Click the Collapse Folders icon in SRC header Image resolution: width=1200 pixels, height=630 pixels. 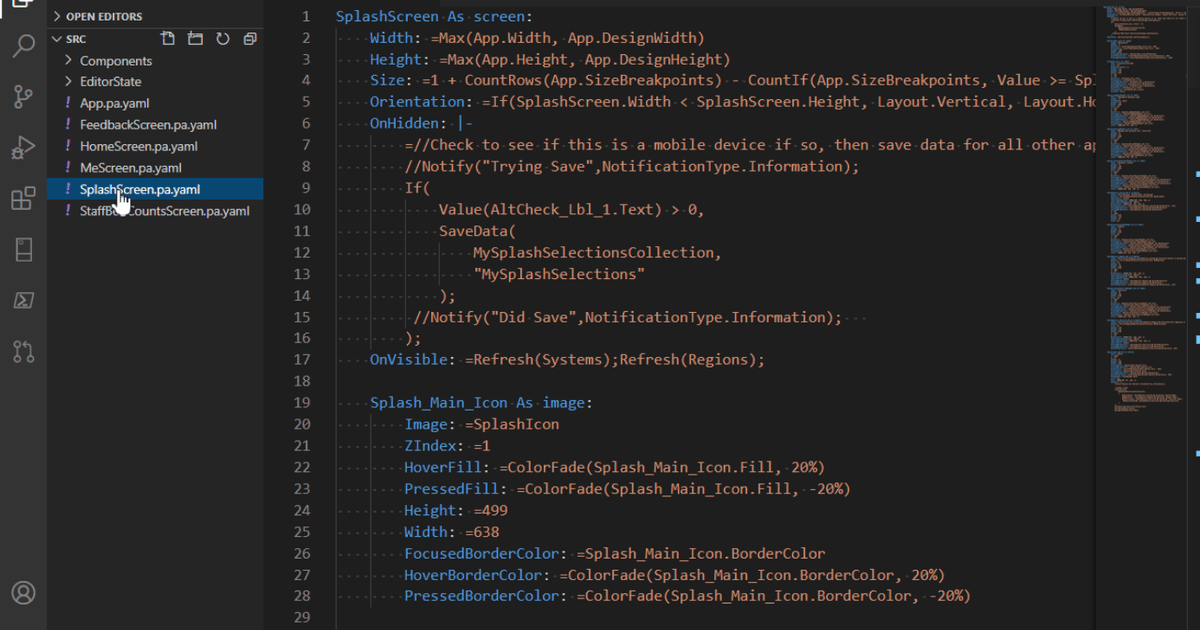[249, 39]
